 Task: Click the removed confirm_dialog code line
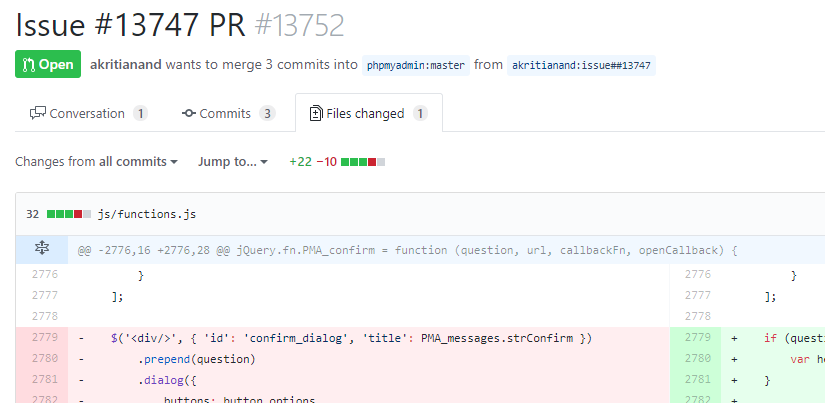point(351,338)
